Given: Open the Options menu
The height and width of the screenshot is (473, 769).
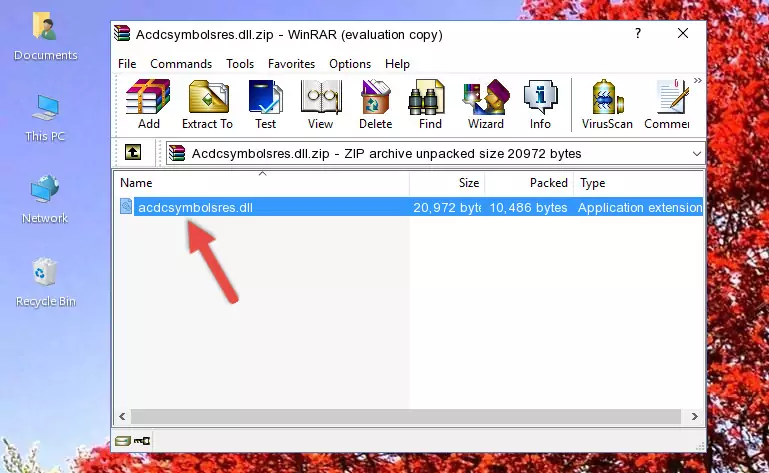Looking at the screenshot, I should pyautogui.click(x=350, y=64).
